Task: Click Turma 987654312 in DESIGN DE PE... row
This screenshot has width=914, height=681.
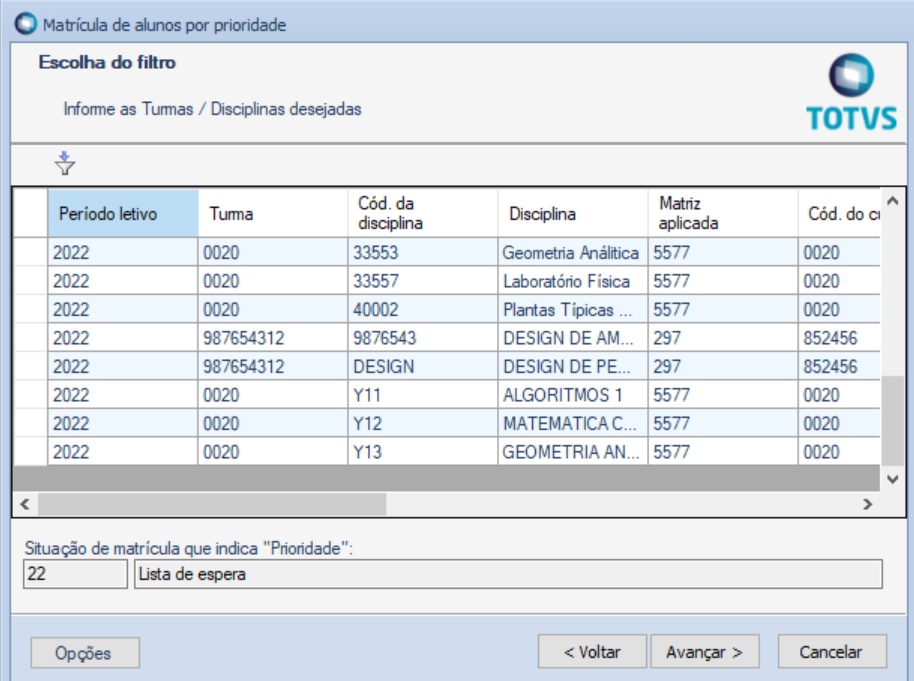Action: [x=273, y=367]
